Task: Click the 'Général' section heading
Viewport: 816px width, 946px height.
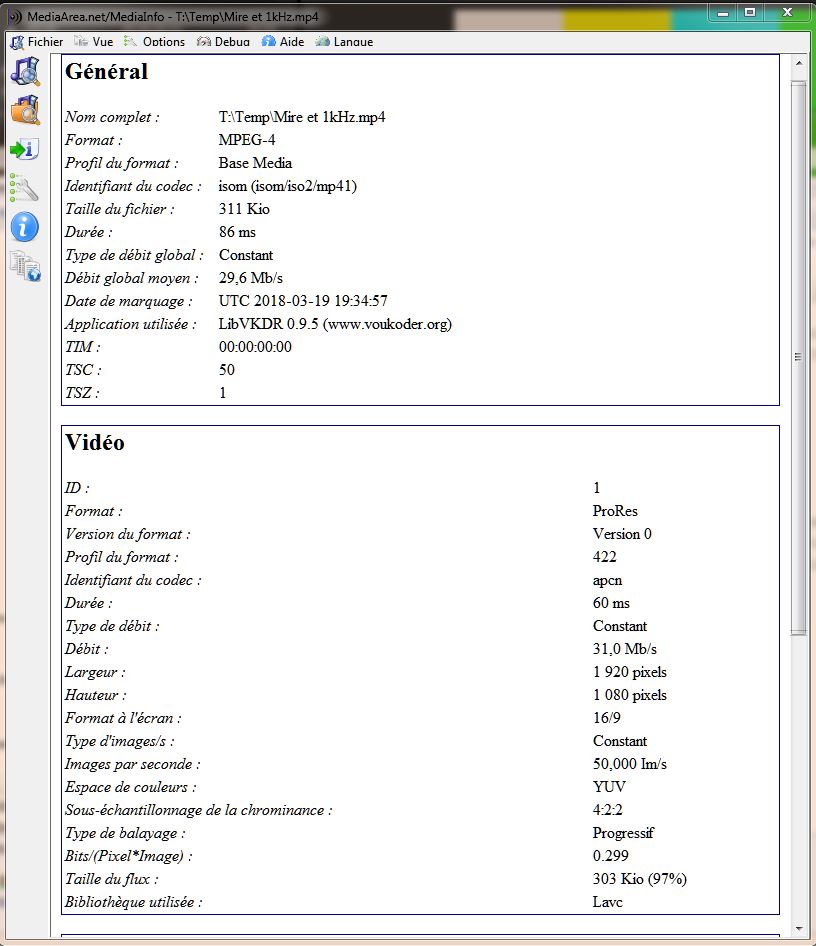Action: [x=106, y=71]
